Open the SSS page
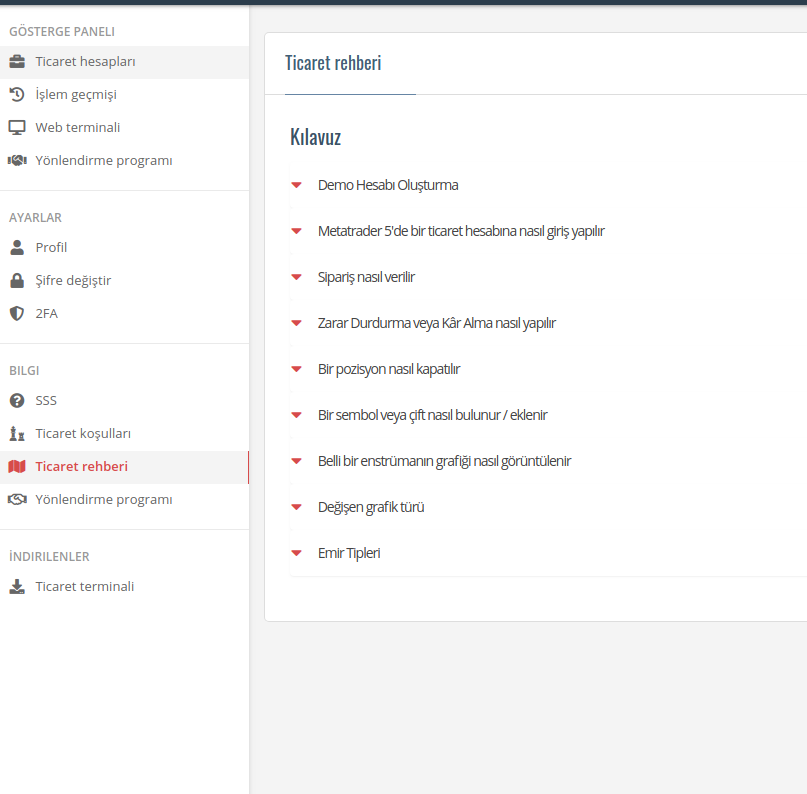The height and width of the screenshot is (794, 807). pyautogui.click(x=125, y=400)
